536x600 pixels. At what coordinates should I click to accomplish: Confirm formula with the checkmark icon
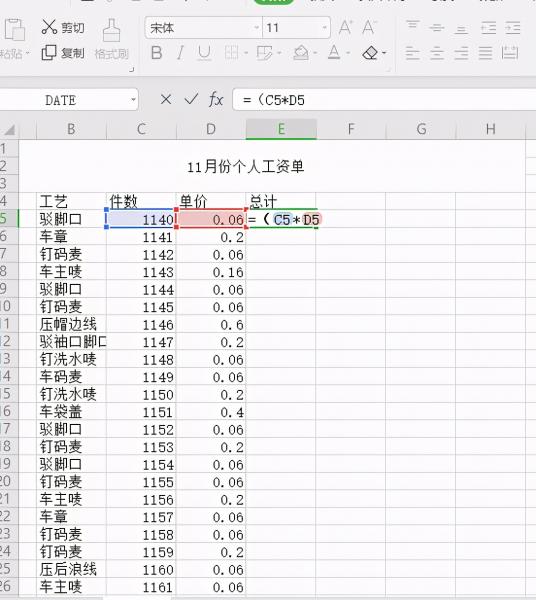(191, 99)
